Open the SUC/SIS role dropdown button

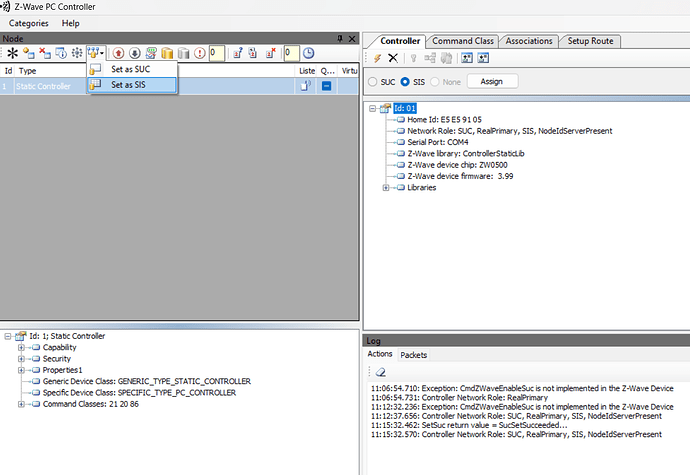(x=95, y=53)
